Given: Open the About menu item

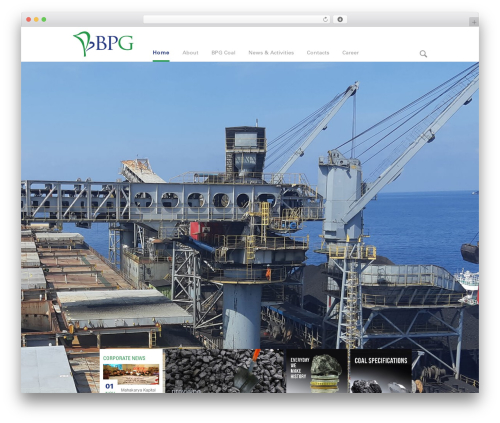Looking at the screenshot, I should 190,53.
